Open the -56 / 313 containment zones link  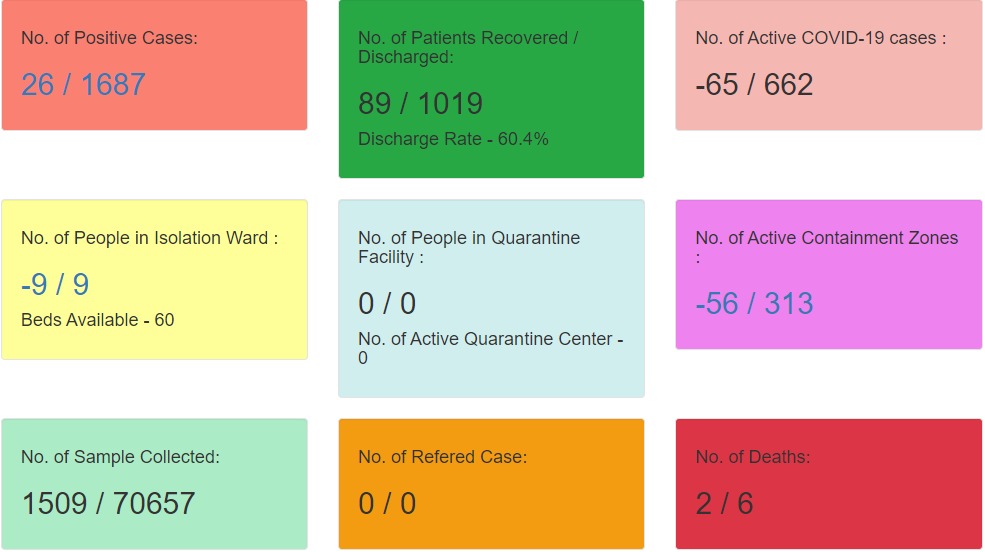(x=754, y=304)
